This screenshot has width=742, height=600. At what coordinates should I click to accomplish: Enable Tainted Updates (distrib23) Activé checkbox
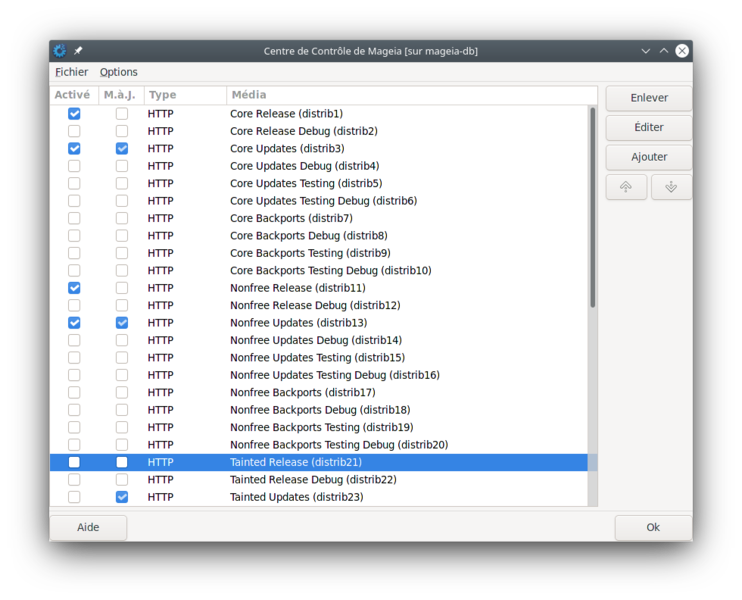pos(74,497)
